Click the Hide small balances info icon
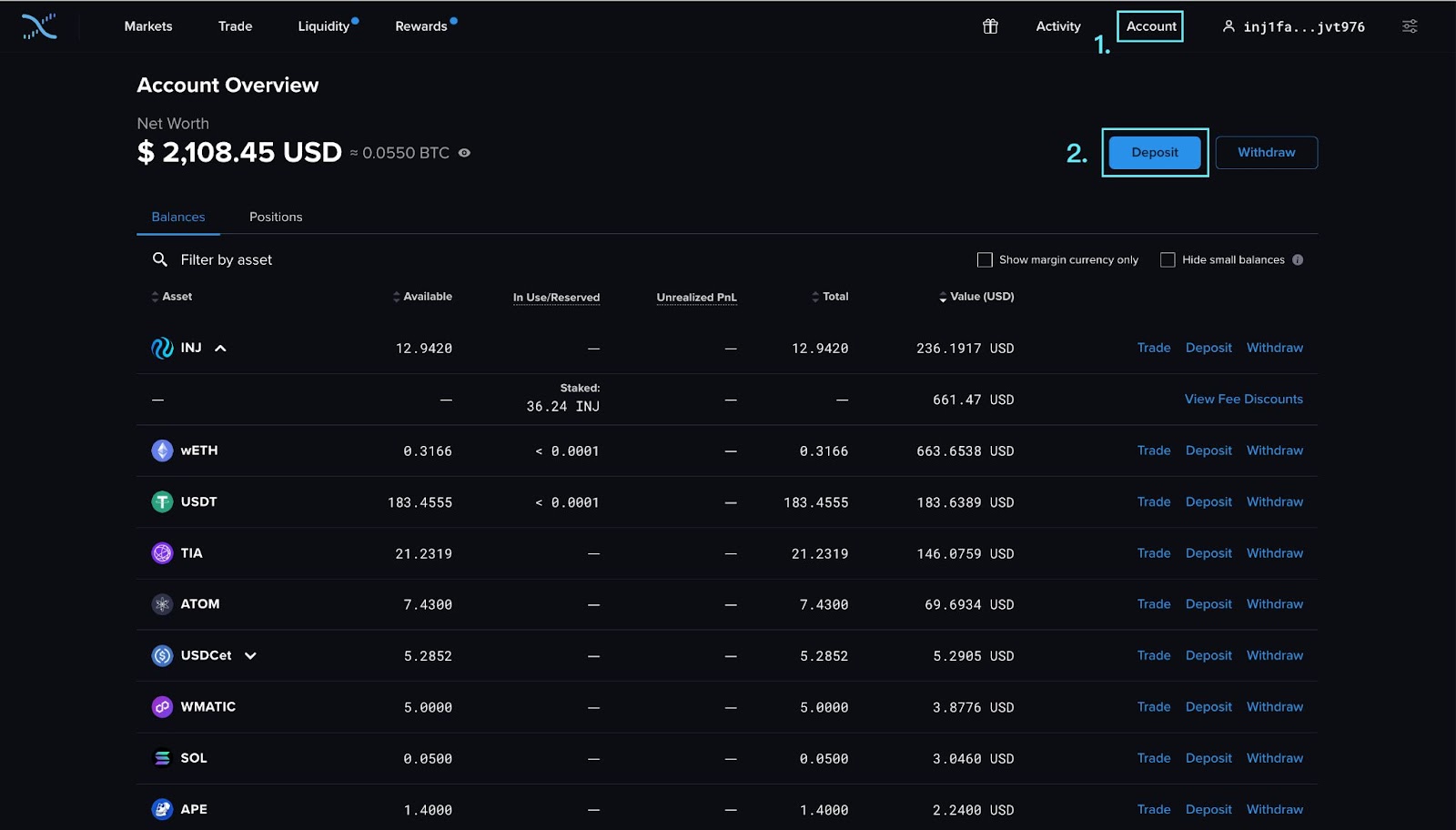 tap(1298, 259)
